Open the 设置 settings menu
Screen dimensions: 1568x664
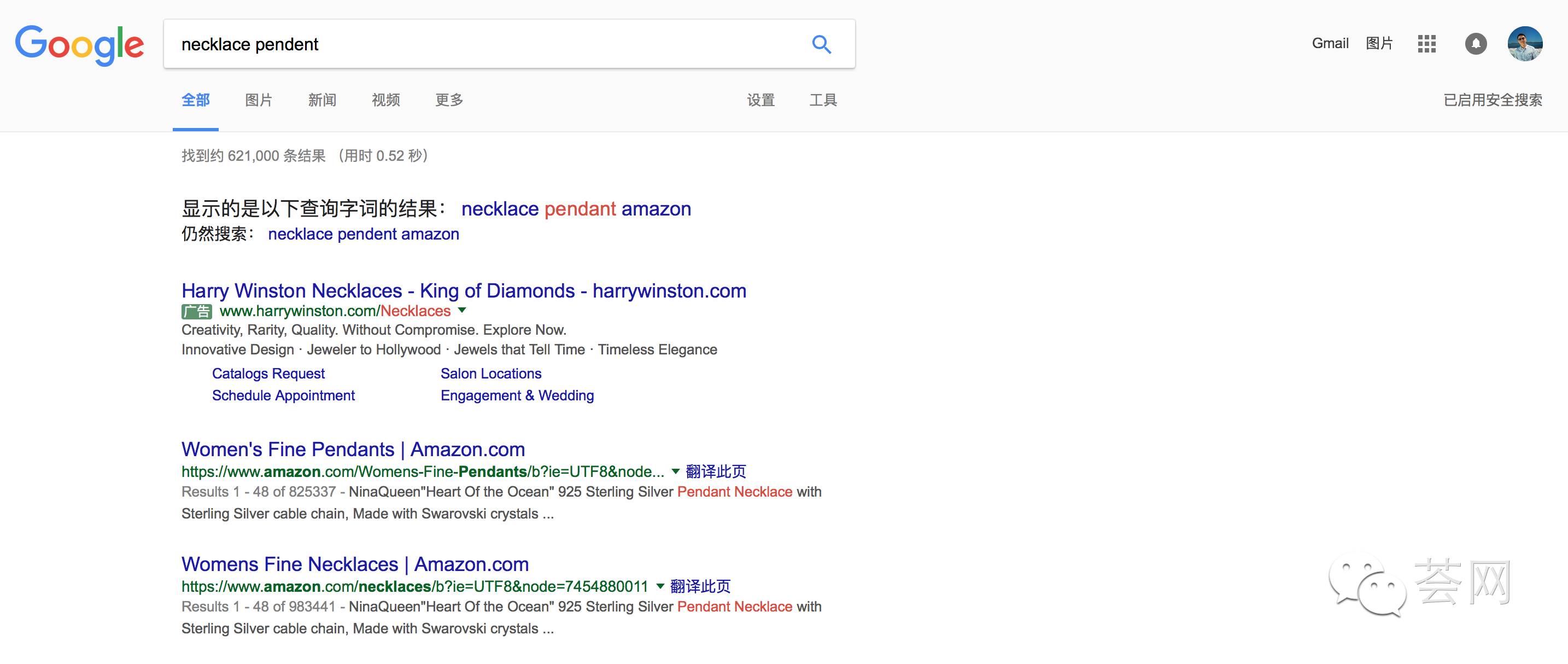coord(761,100)
